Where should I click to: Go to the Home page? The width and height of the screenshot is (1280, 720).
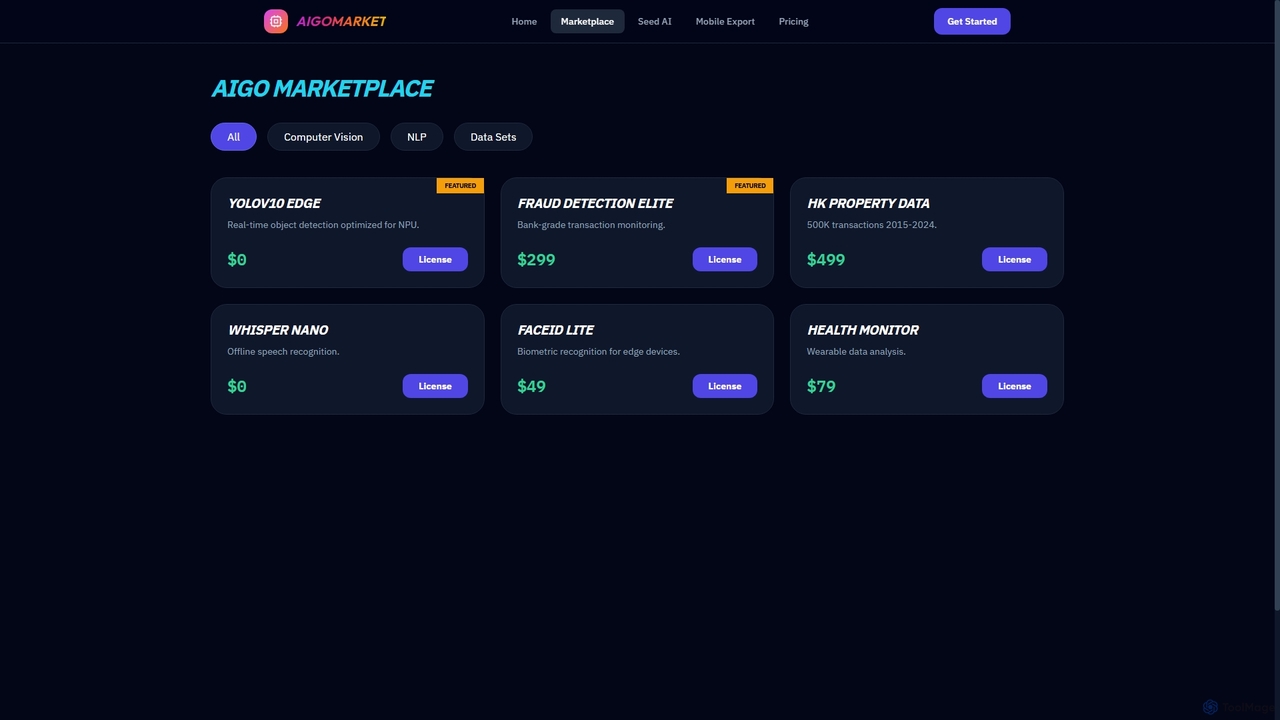click(524, 21)
